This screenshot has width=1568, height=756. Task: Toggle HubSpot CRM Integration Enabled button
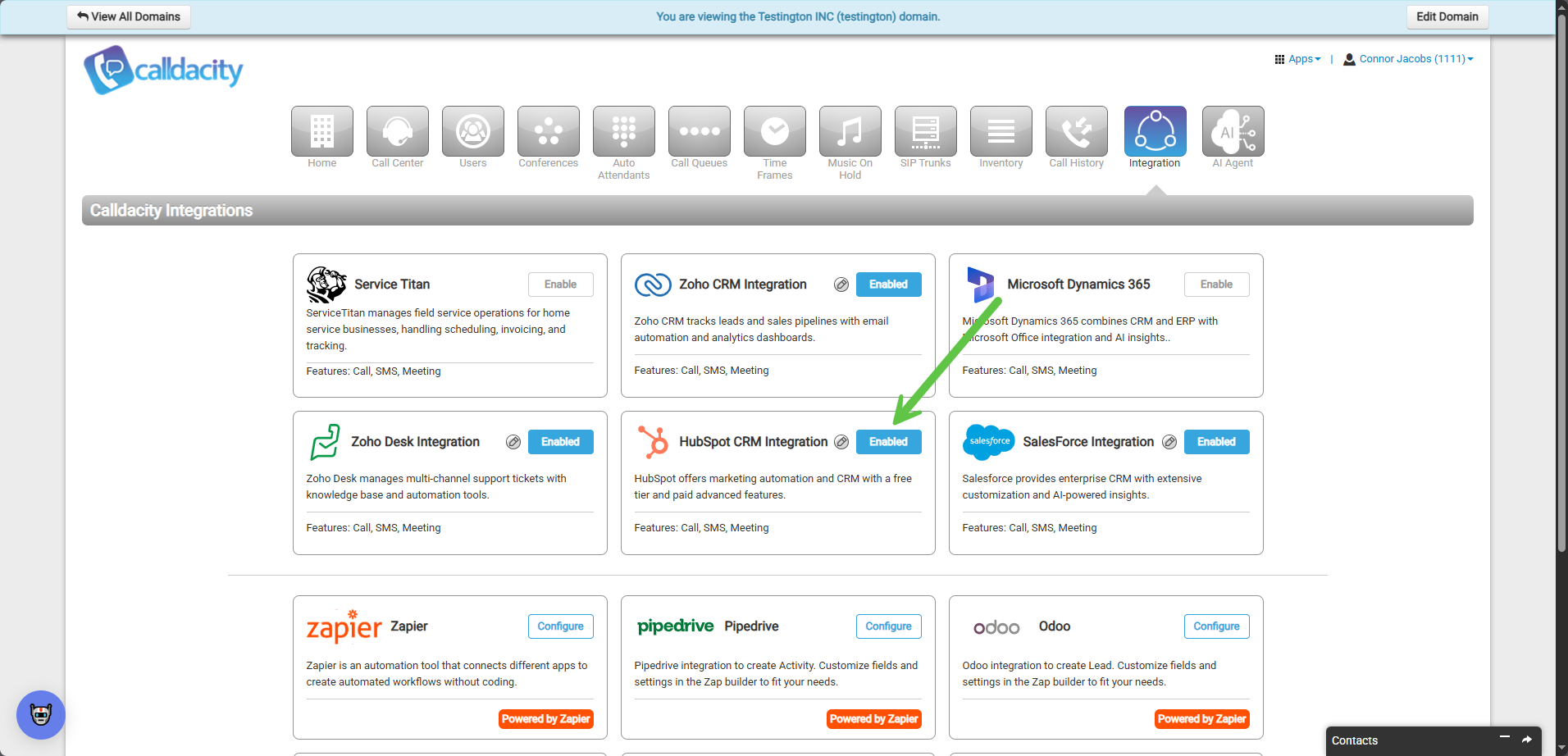(x=888, y=442)
